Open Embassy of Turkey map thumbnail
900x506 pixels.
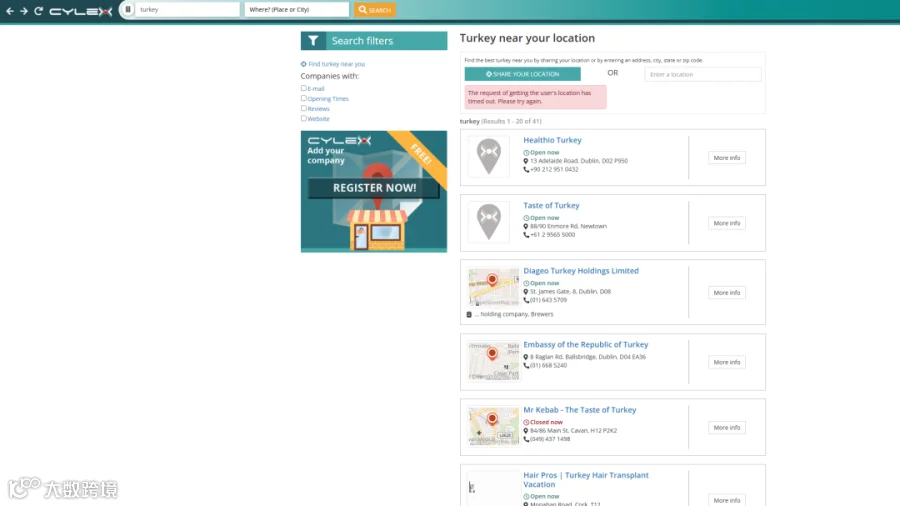[x=493, y=361]
